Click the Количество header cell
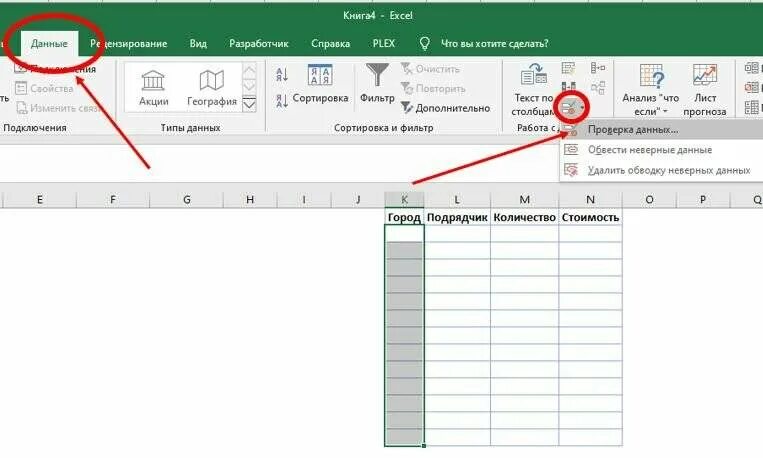 click(525, 217)
